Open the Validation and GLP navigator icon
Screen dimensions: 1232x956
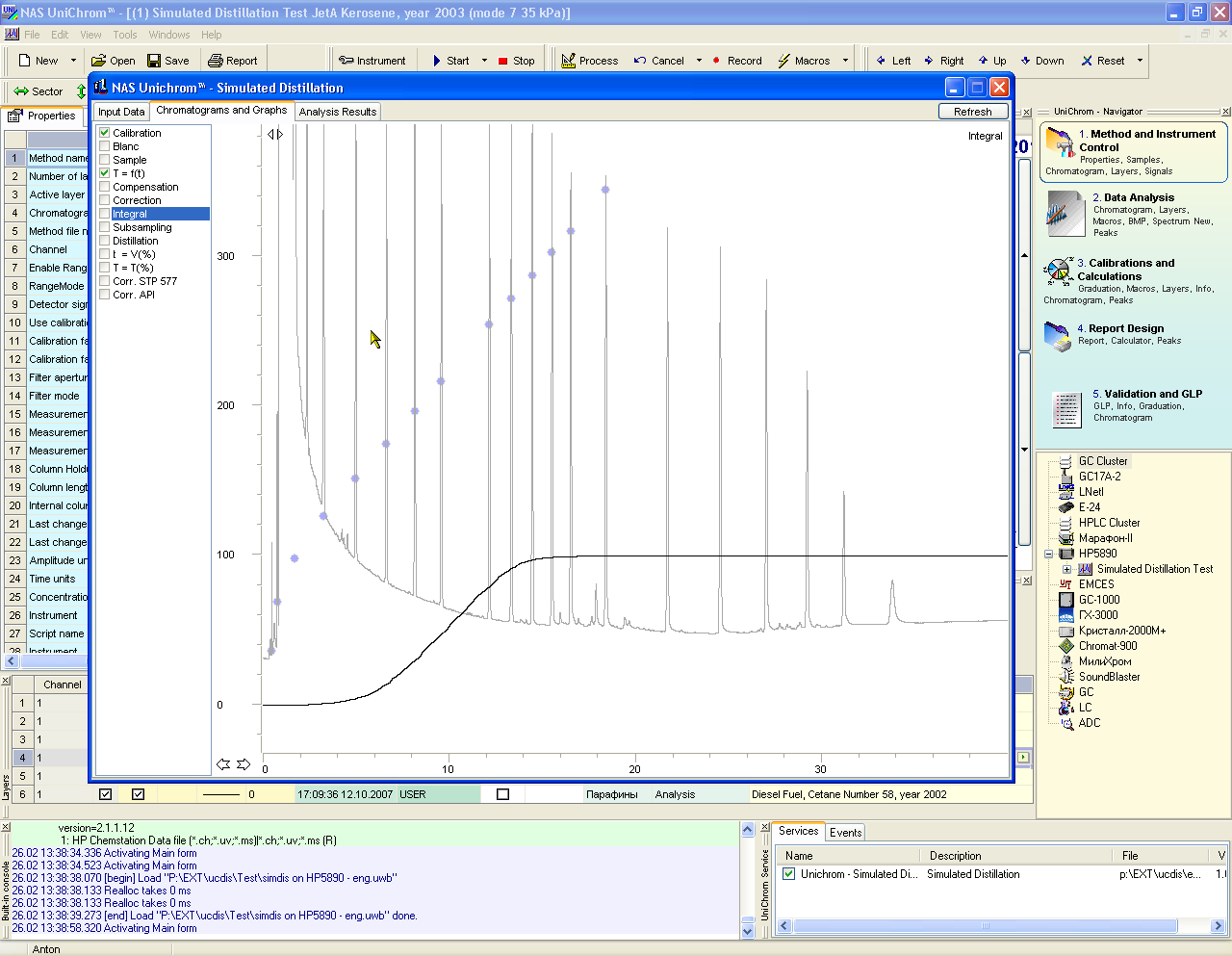click(1066, 410)
